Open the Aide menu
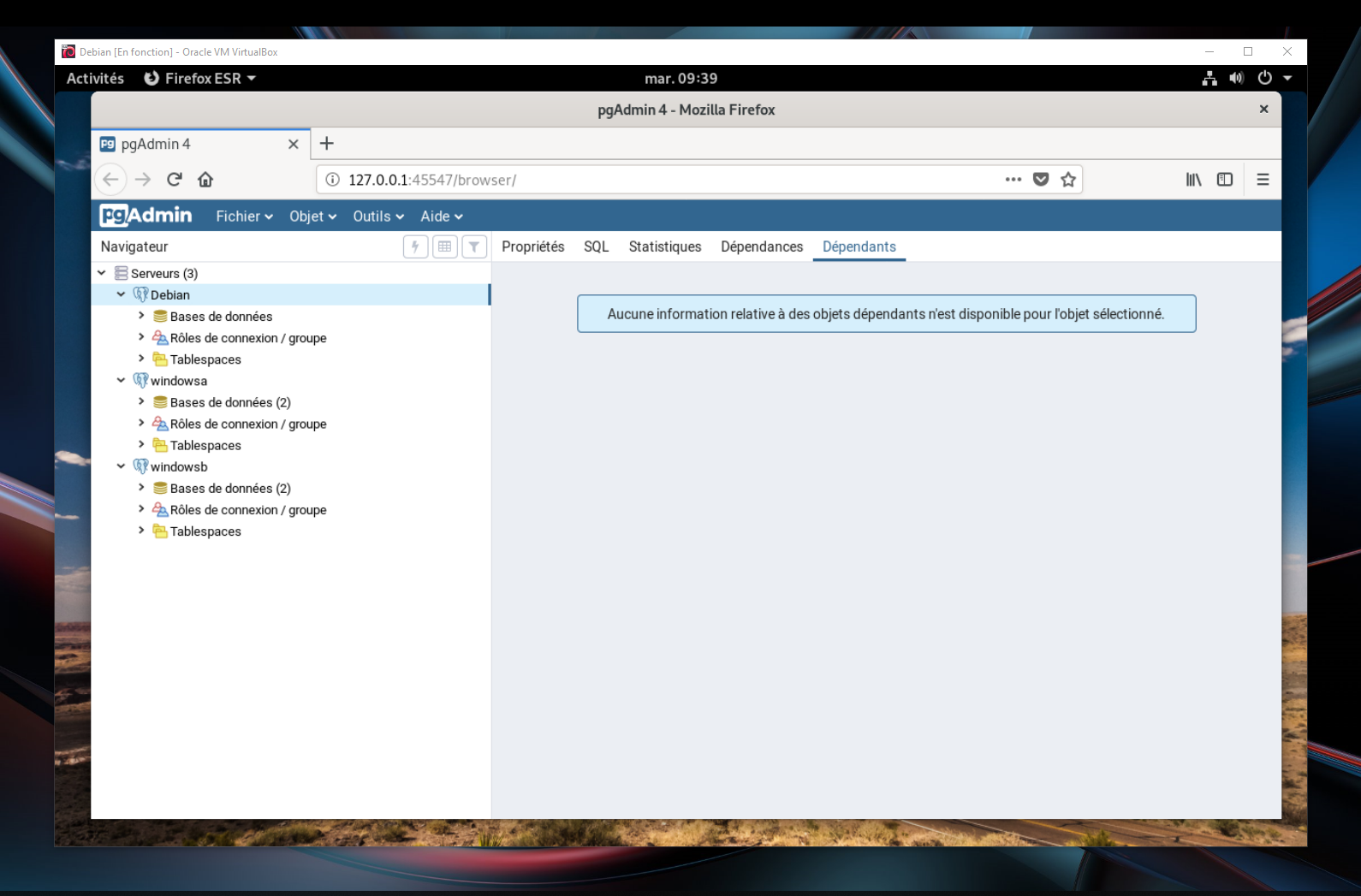Screen dimensions: 1361x896 pos(442,217)
